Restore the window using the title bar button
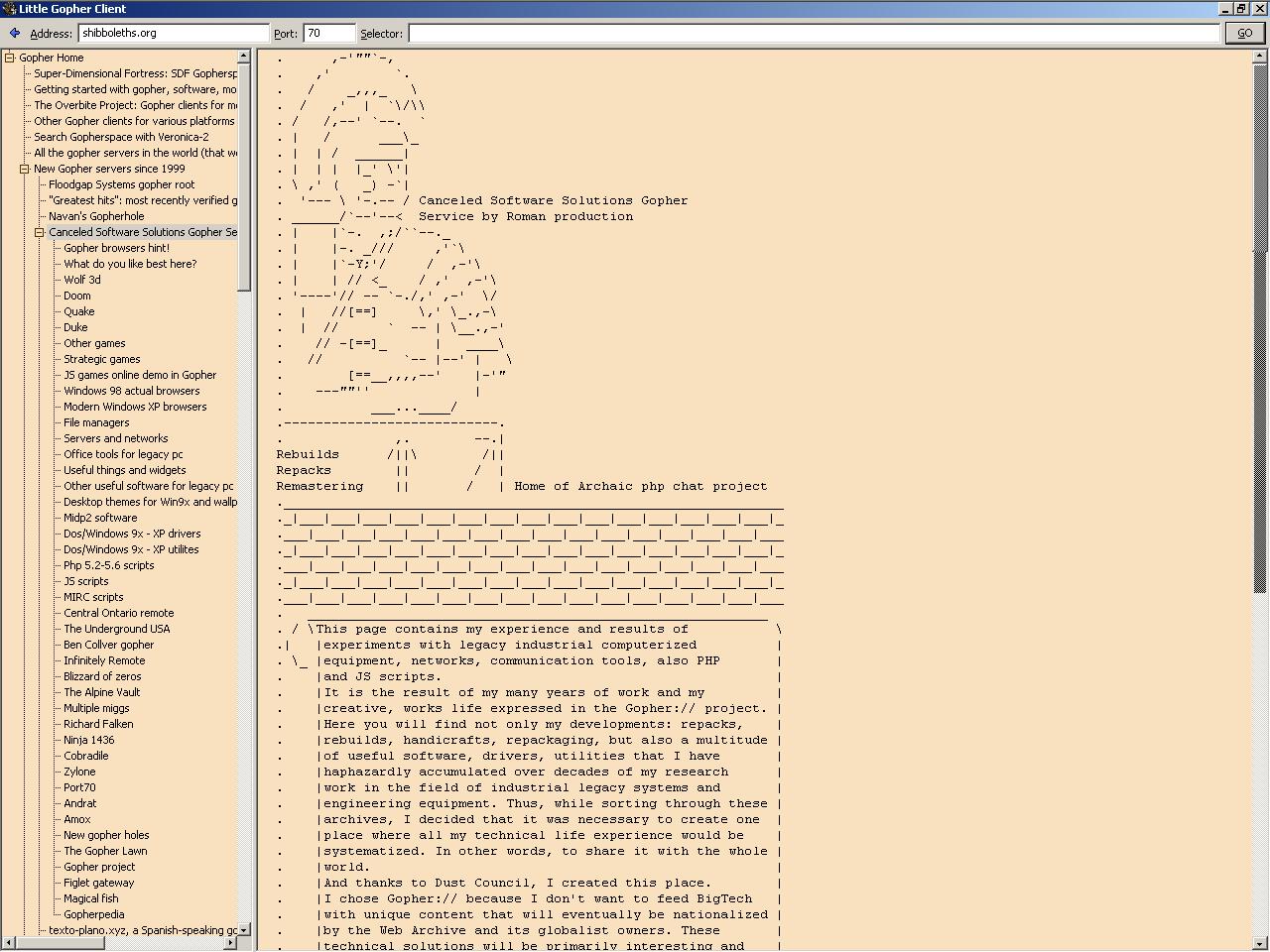Viewport: 1270px width, 952px height. pyautogui.click(x=1241, y=9)
